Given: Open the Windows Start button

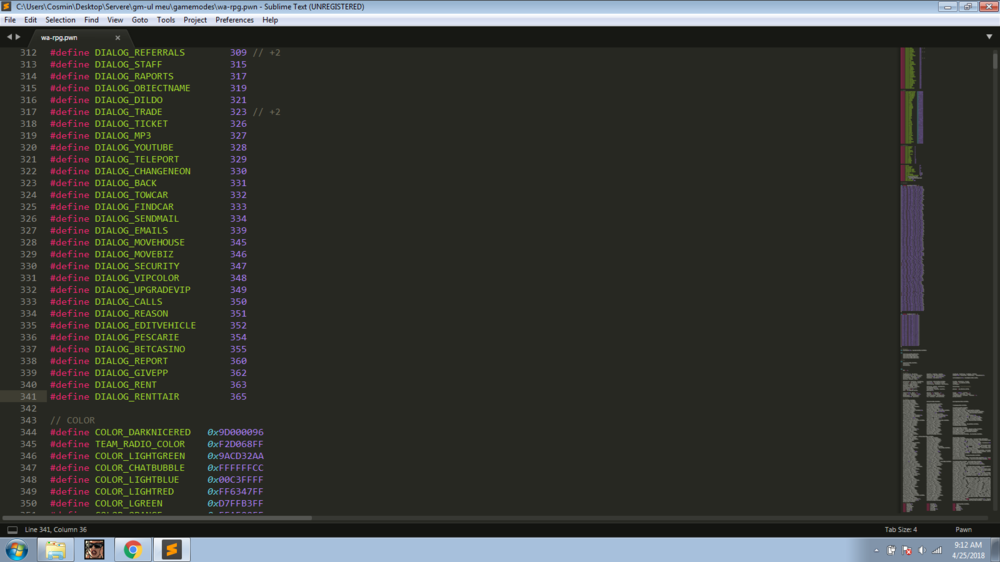Looking at the screenshot, I should (x=17, y=549).
